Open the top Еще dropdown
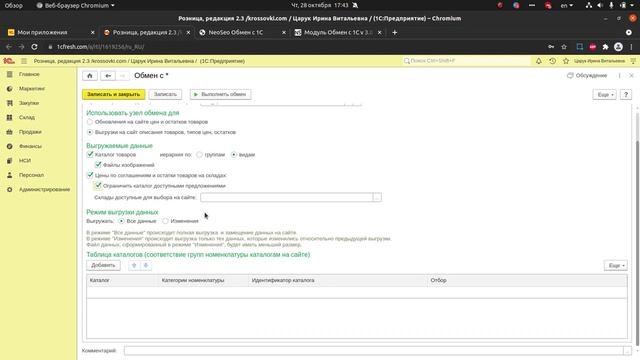The height and width of the screenshot is (360, 640). pyautogui.click(x=604, y=95)
